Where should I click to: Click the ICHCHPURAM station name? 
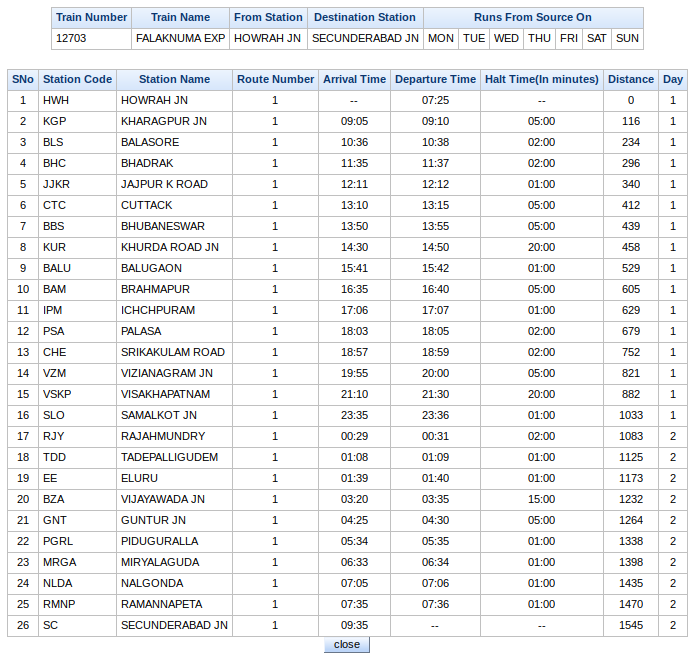click(158, 310)
